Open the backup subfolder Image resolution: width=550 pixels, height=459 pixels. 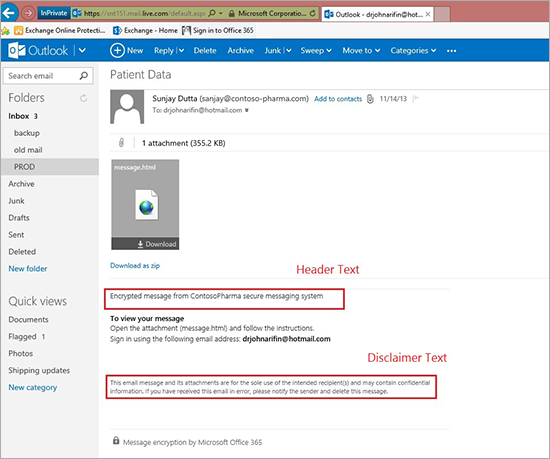[x=27, y=133]
